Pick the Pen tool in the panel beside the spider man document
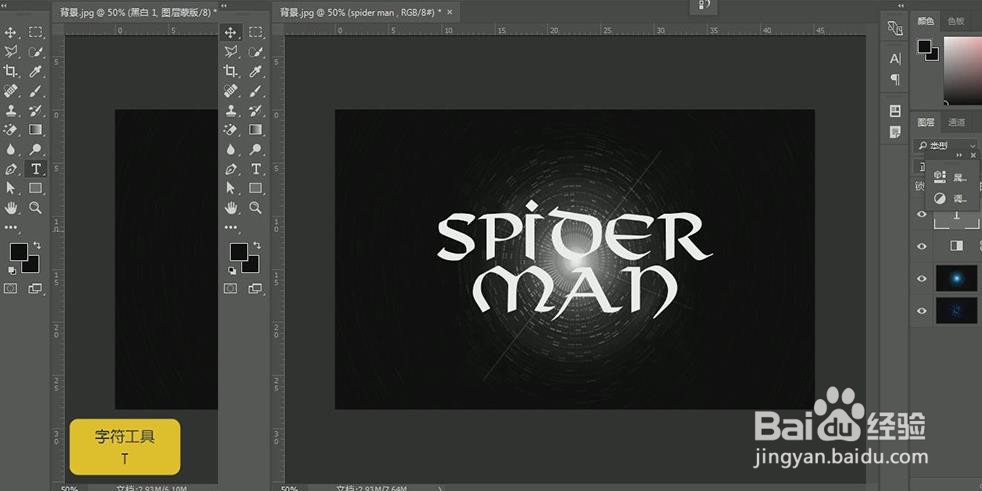Screen dimensions: 982x491 click(x=230, y=169)
